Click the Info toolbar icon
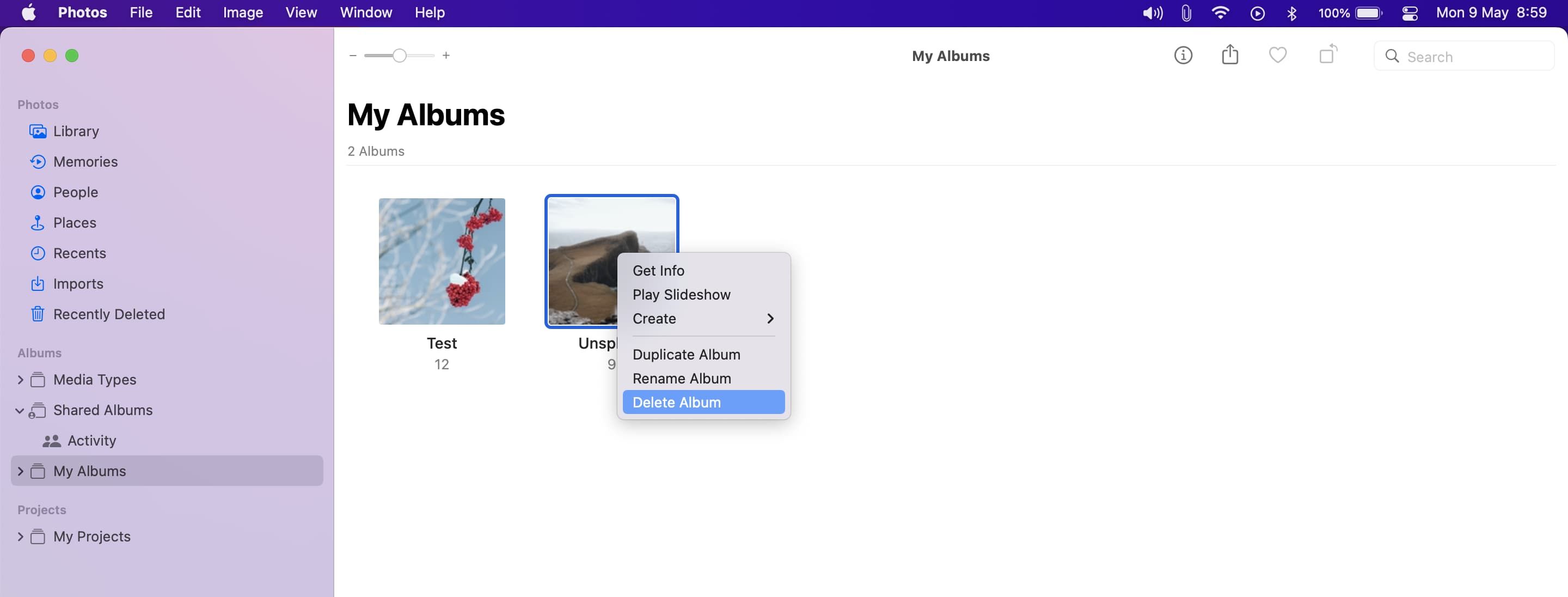Screen dimensions: 1568x597 (1183, 56)
